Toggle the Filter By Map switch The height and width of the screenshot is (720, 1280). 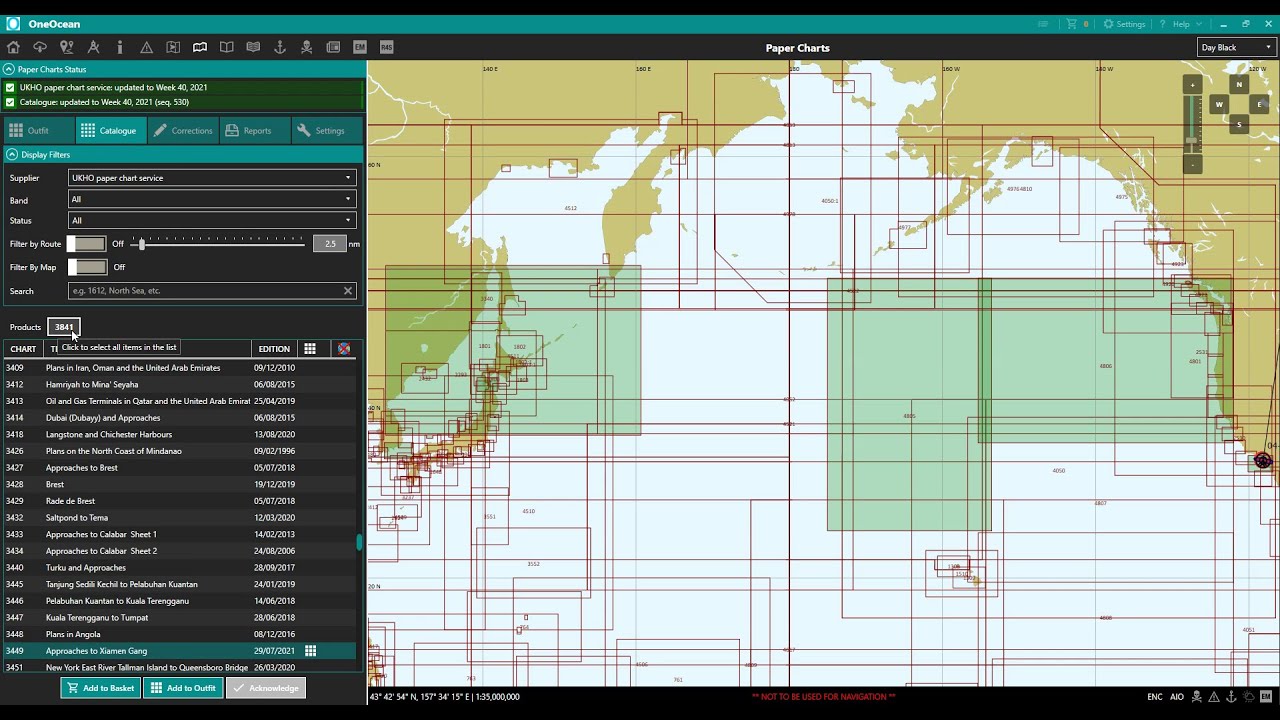87,267
